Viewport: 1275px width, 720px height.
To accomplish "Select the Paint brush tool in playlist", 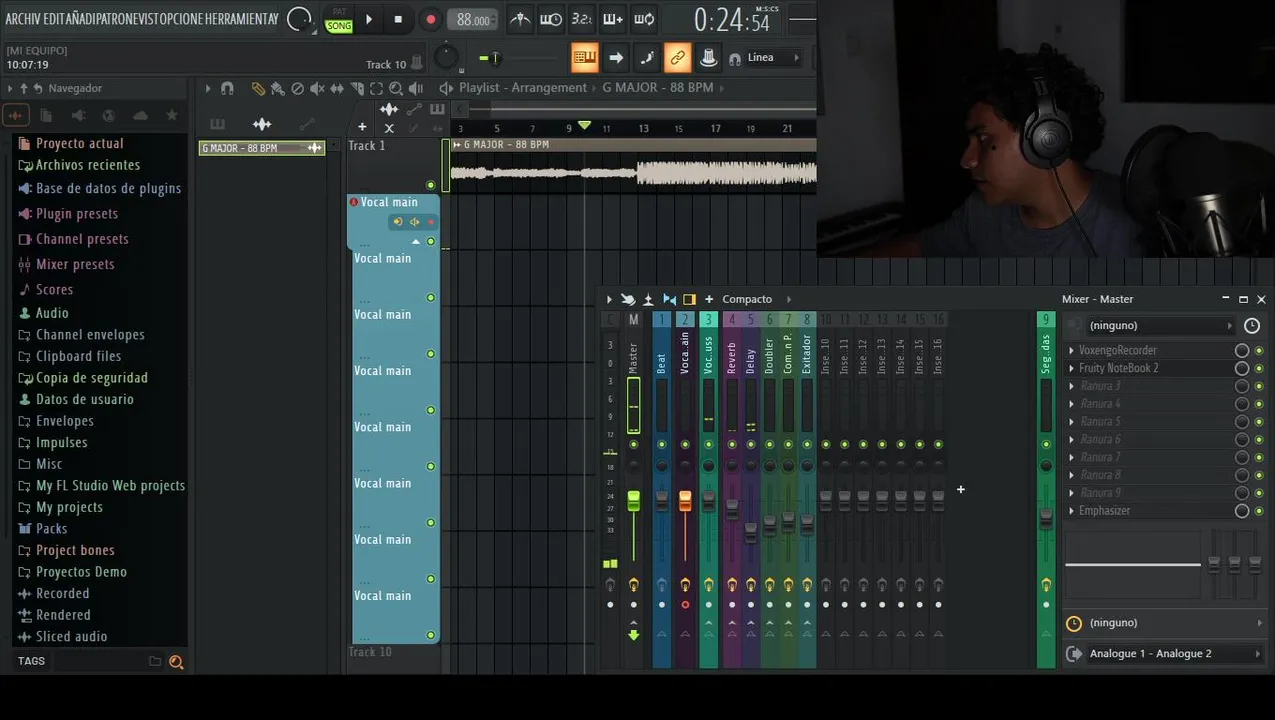I will point(277,88).
